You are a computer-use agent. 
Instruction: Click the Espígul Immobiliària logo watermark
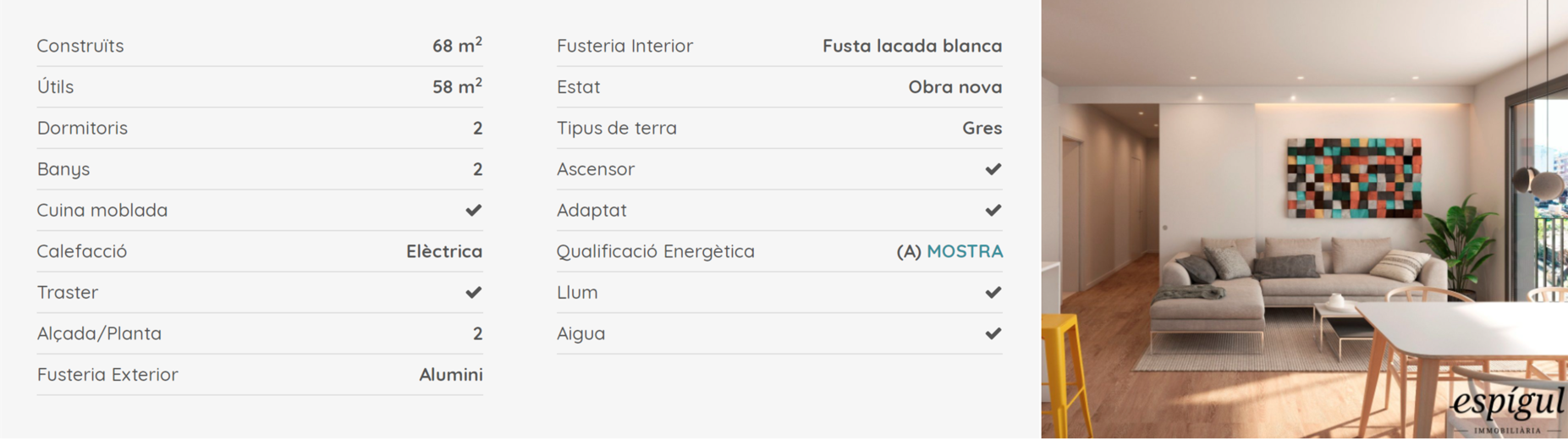coord(1508,409)
